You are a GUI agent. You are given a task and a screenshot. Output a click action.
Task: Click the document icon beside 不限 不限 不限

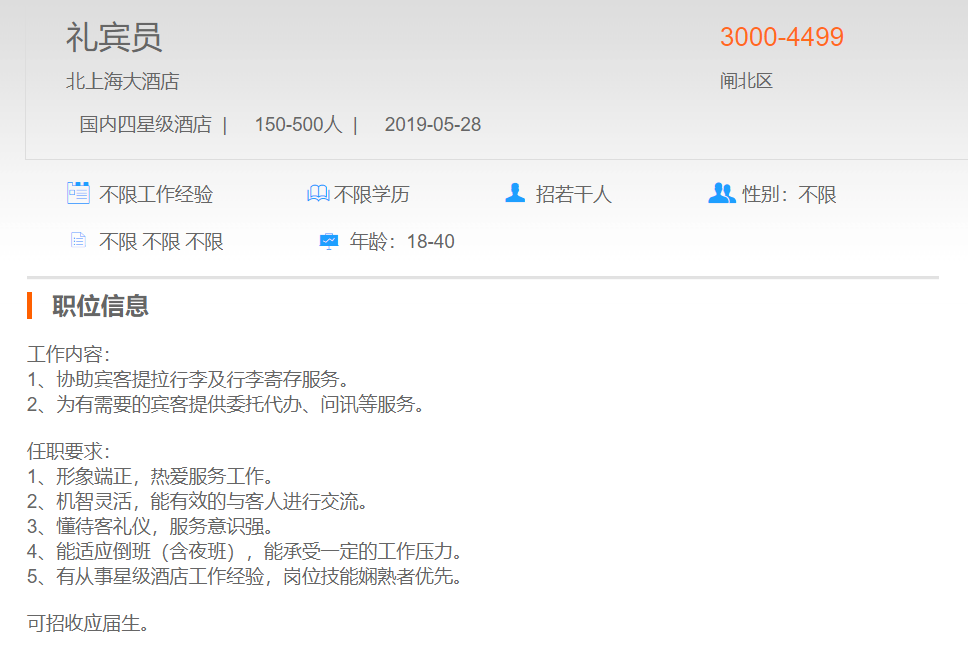[x=78, y=241]
